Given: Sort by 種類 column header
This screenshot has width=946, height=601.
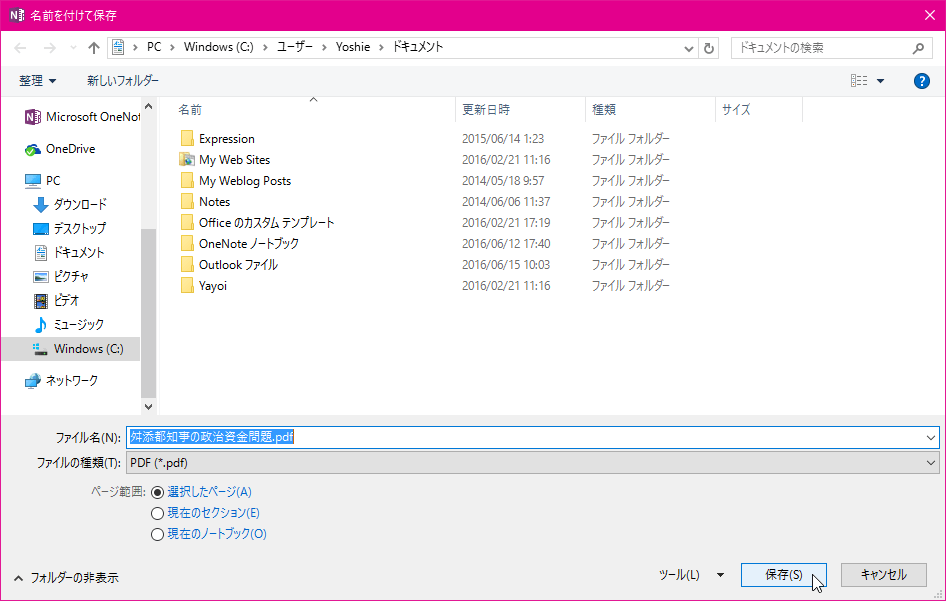Looking at the screenshot, I should [x=604, y=110].
